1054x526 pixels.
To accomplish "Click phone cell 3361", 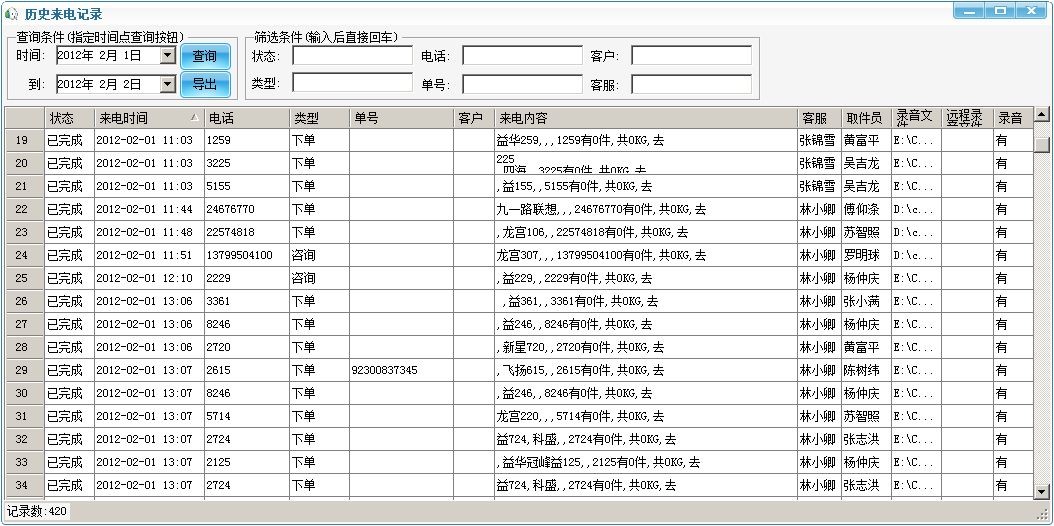I will point(247,301).
